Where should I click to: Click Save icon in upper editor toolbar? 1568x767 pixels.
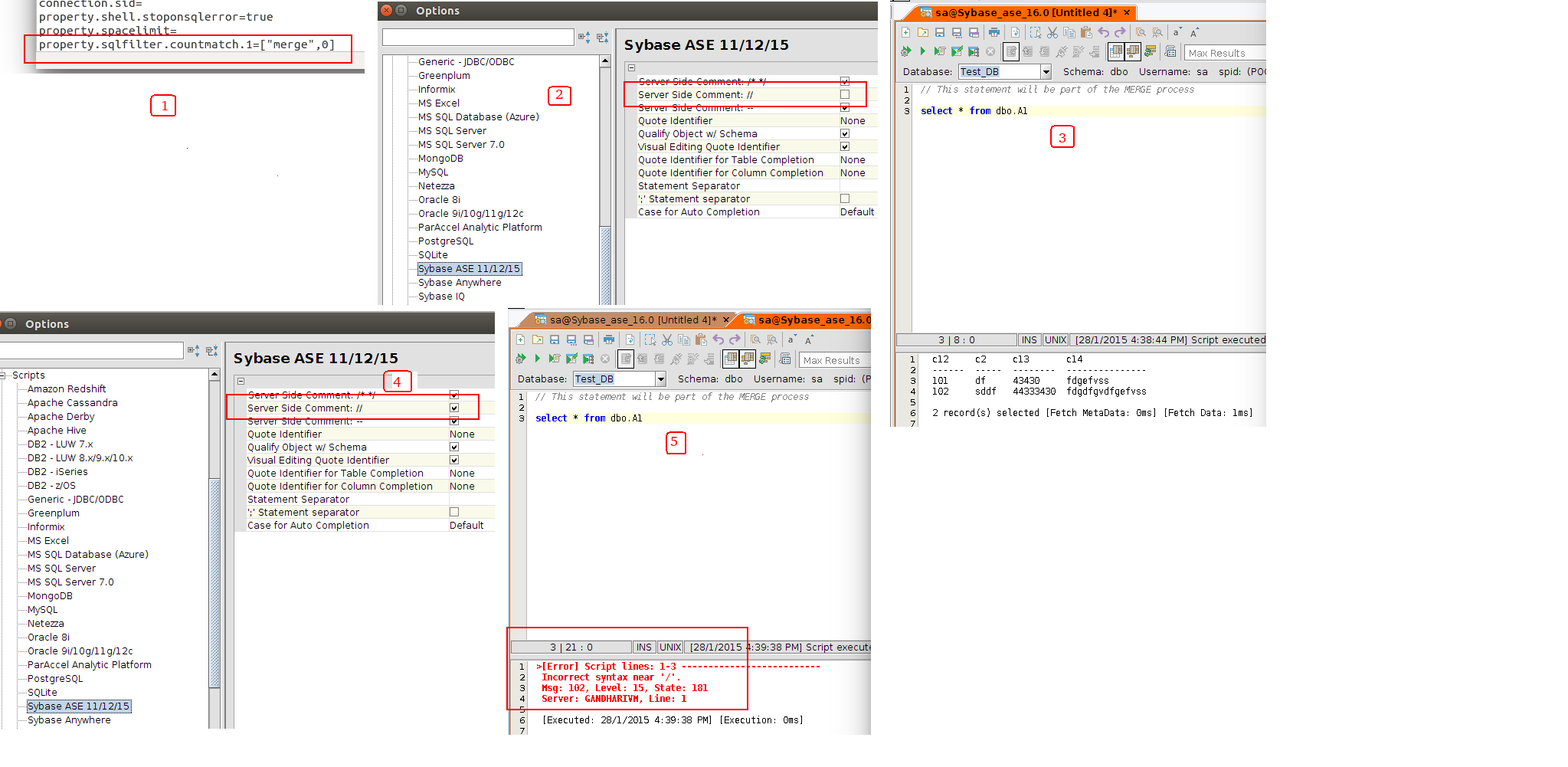pyautogui.click(x=940, y=32)
